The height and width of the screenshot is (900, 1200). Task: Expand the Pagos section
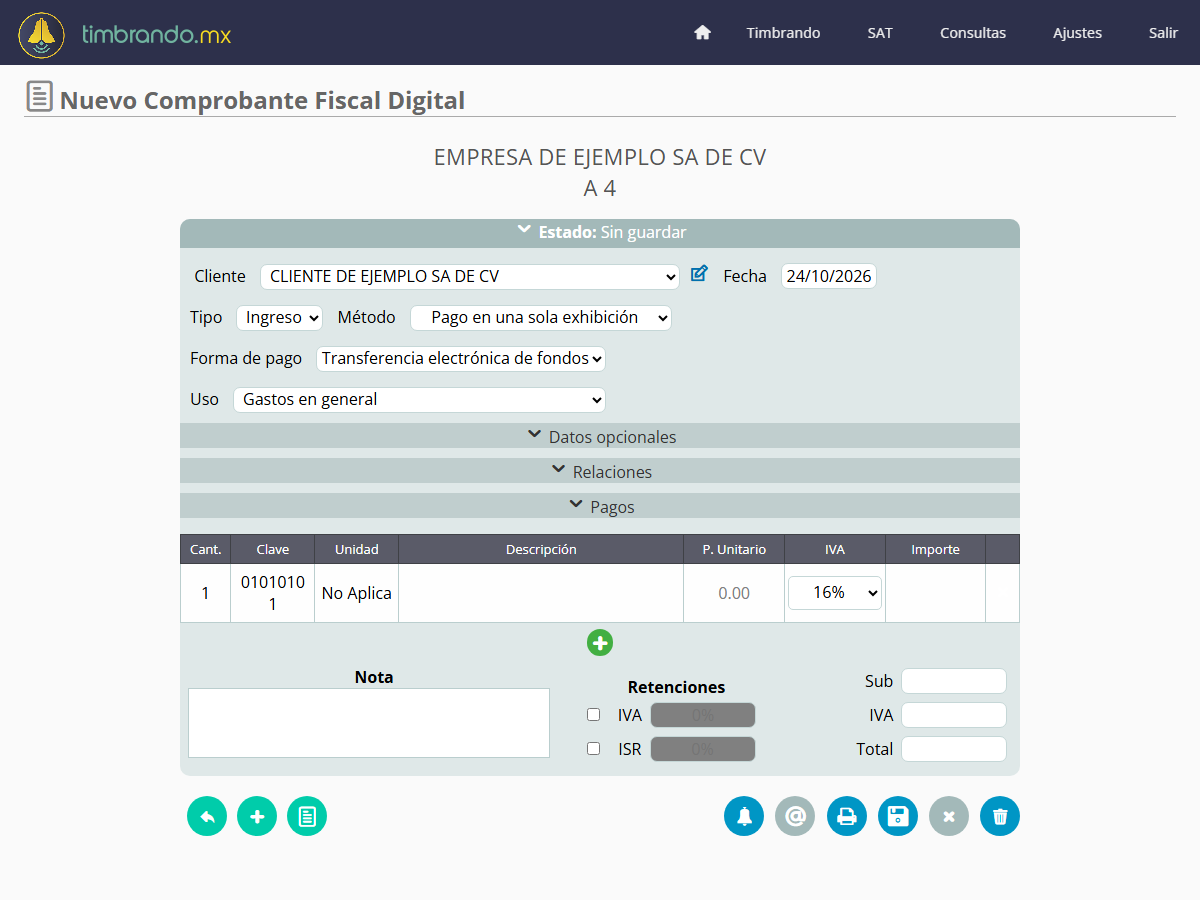pos(600,506)
